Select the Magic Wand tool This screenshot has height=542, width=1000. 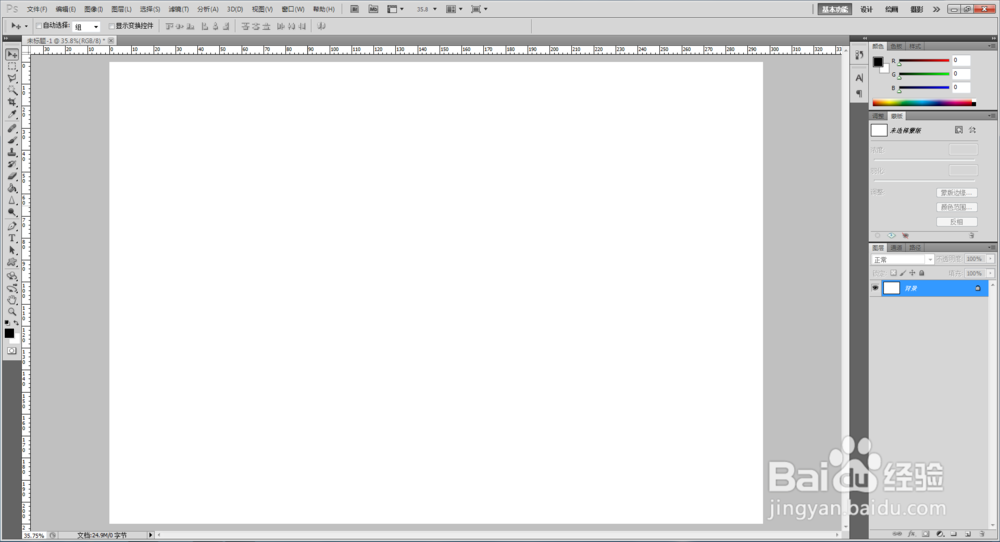pyautogui.click(x=11, y=91)
